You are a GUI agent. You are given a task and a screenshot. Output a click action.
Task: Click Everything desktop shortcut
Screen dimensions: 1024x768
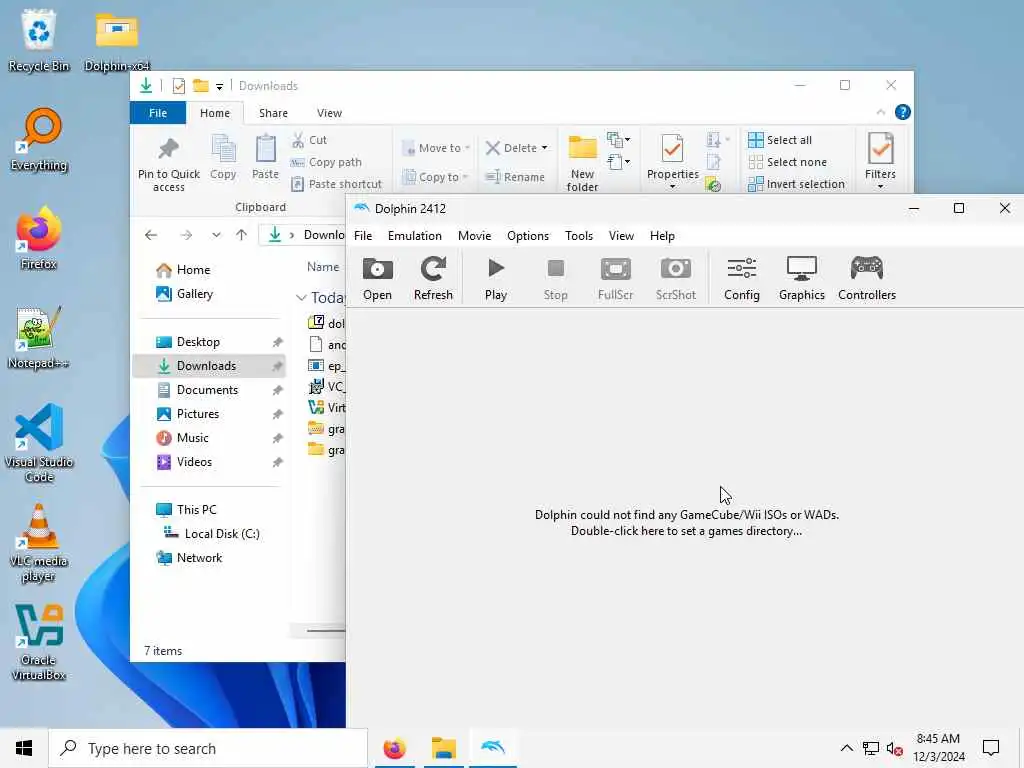(x=39, y=140)
